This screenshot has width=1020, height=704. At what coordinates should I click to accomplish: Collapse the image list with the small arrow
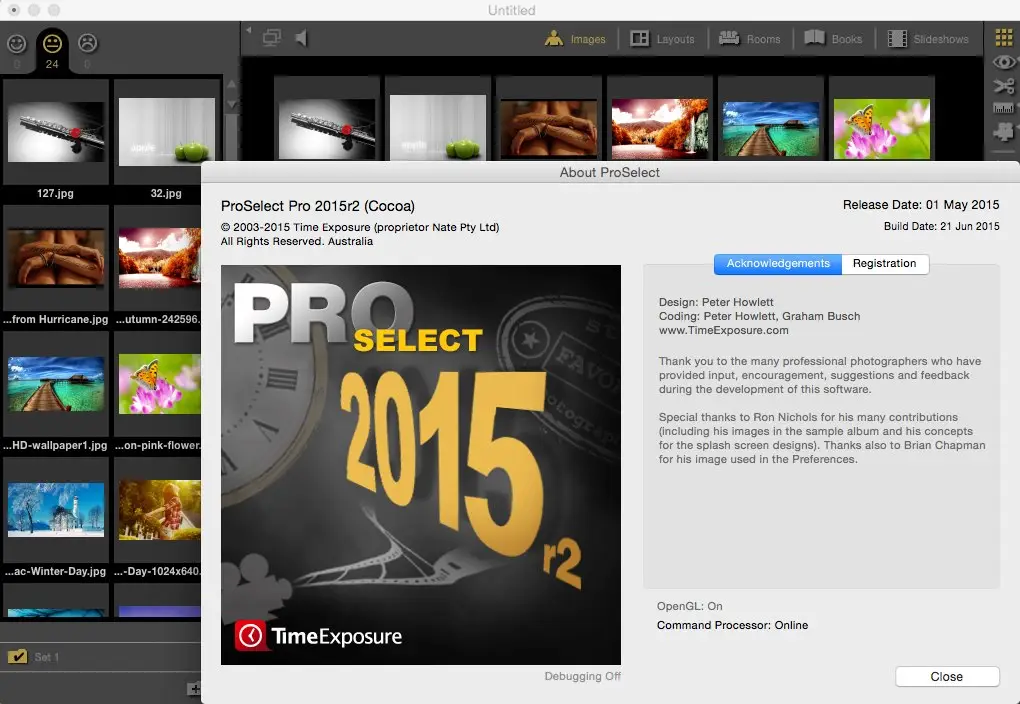point(248,30)
